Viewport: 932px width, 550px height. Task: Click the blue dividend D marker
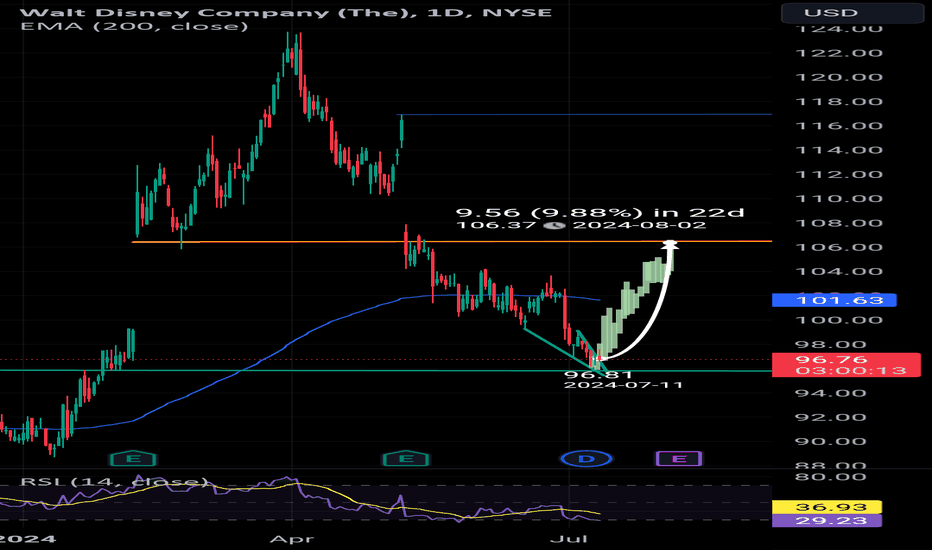(x=586, y=458)
